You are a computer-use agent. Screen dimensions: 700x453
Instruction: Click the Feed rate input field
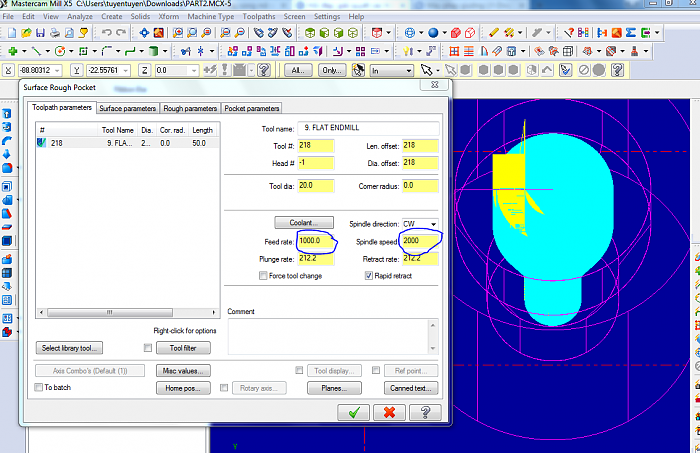pos(315,241)
